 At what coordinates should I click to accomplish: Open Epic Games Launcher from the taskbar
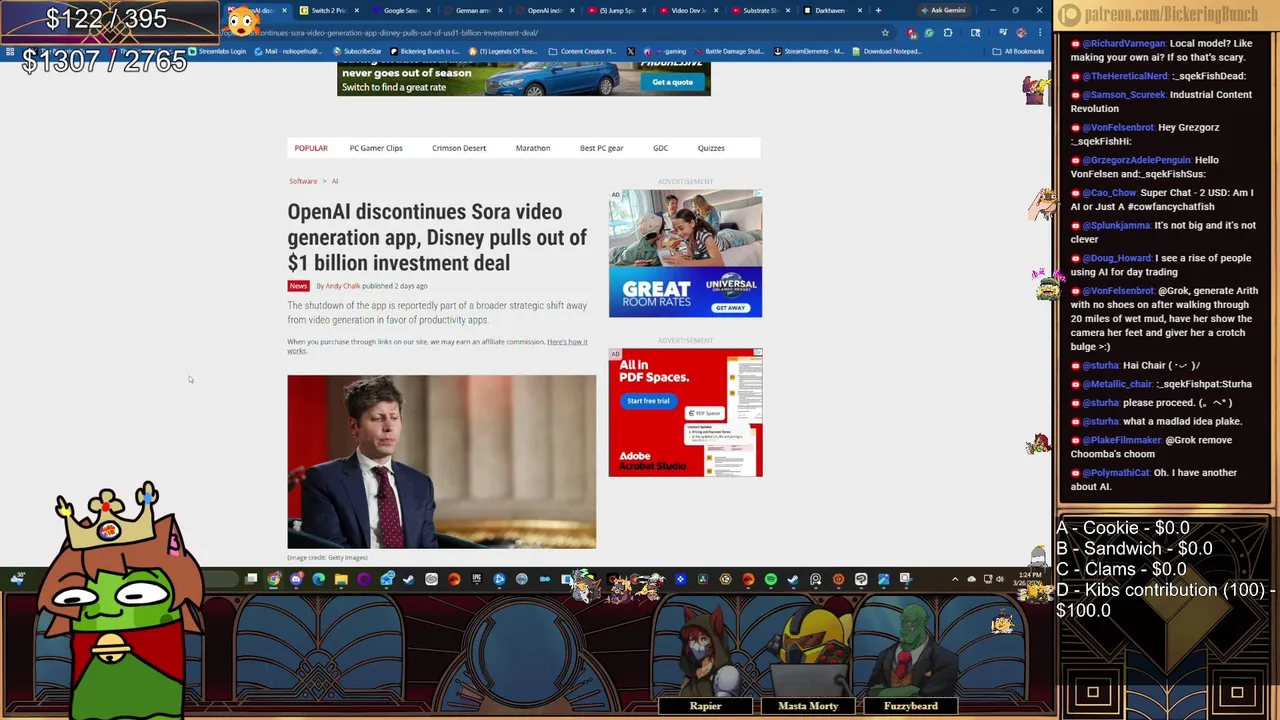coord(476,579)
